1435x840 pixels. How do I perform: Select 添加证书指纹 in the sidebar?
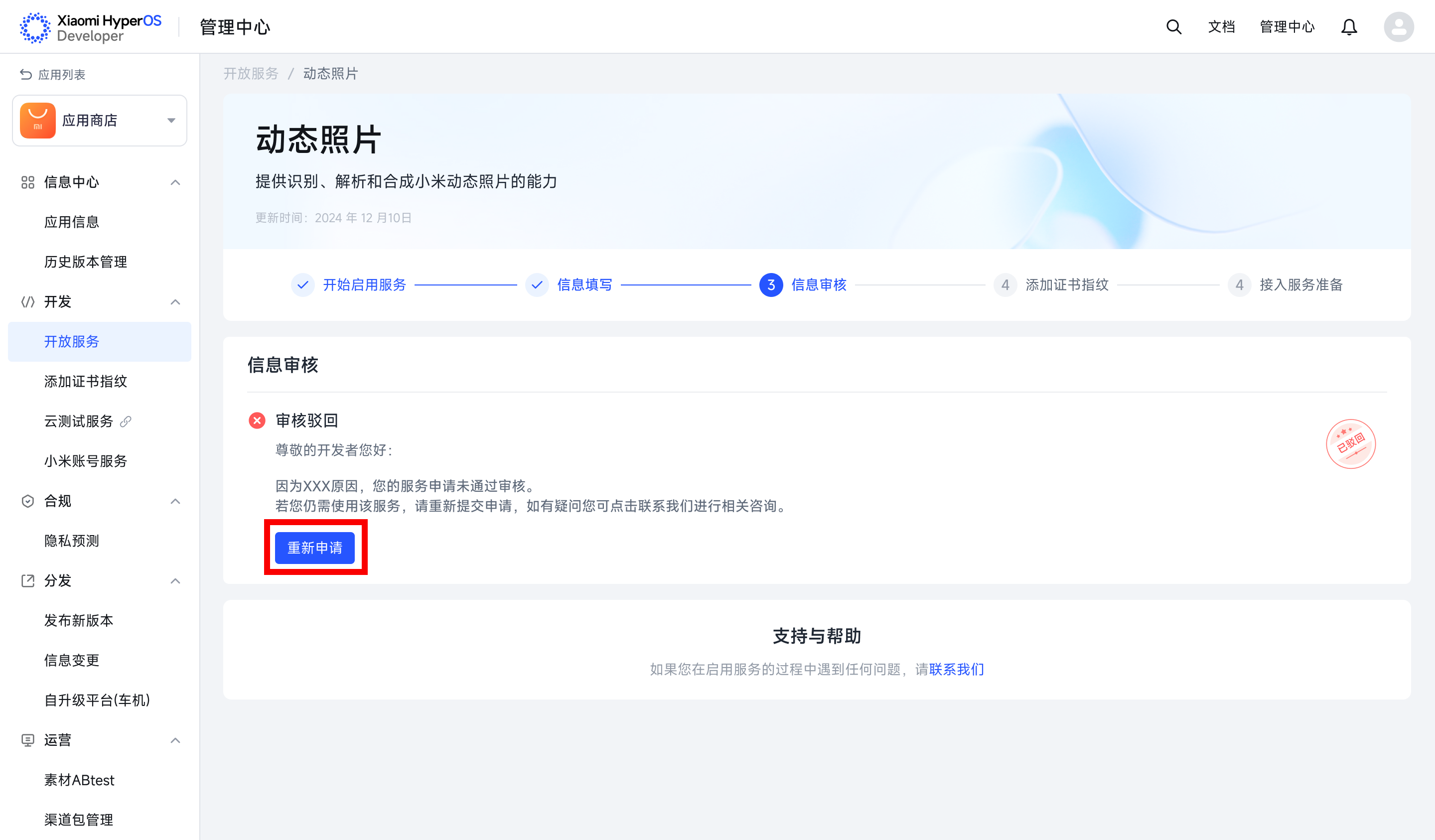coord(85,381)
